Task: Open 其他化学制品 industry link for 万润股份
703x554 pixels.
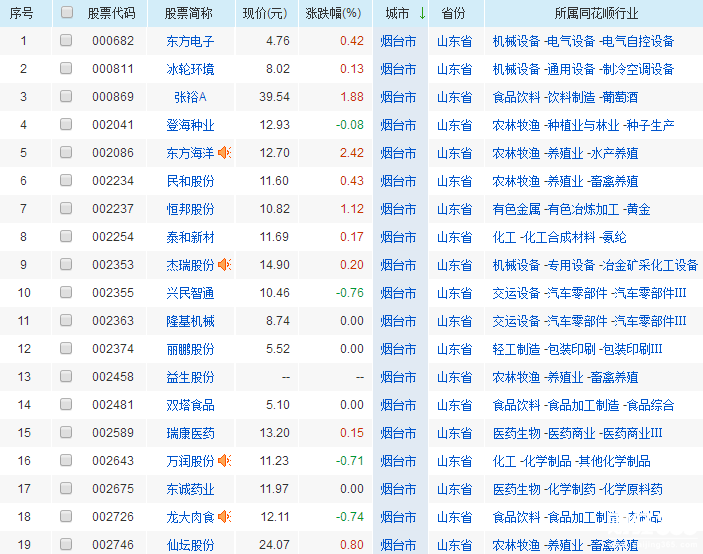Action: point(614,461)
